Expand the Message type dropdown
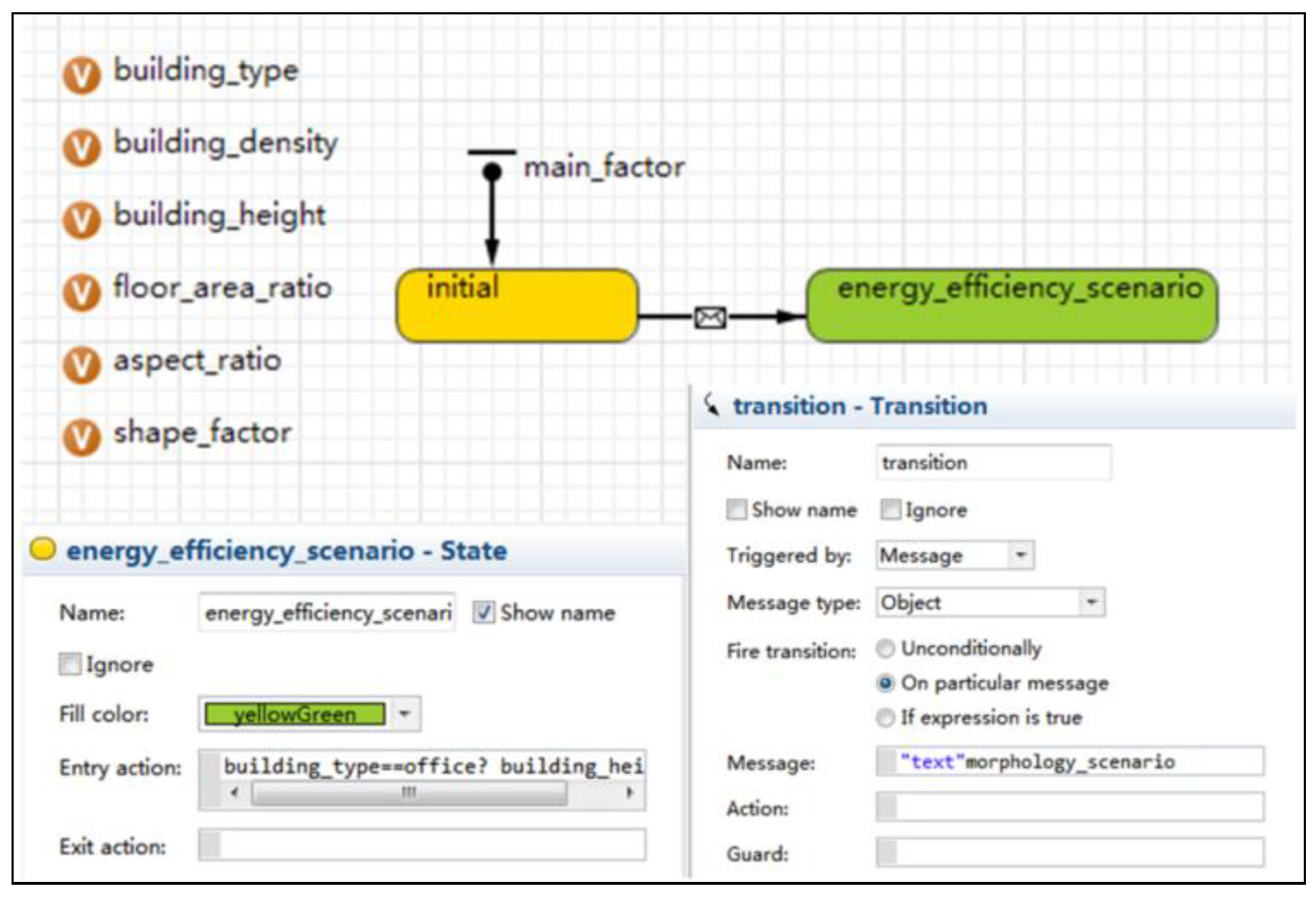The width and height of the screenshot is (1316, 897). point(1091,602)
